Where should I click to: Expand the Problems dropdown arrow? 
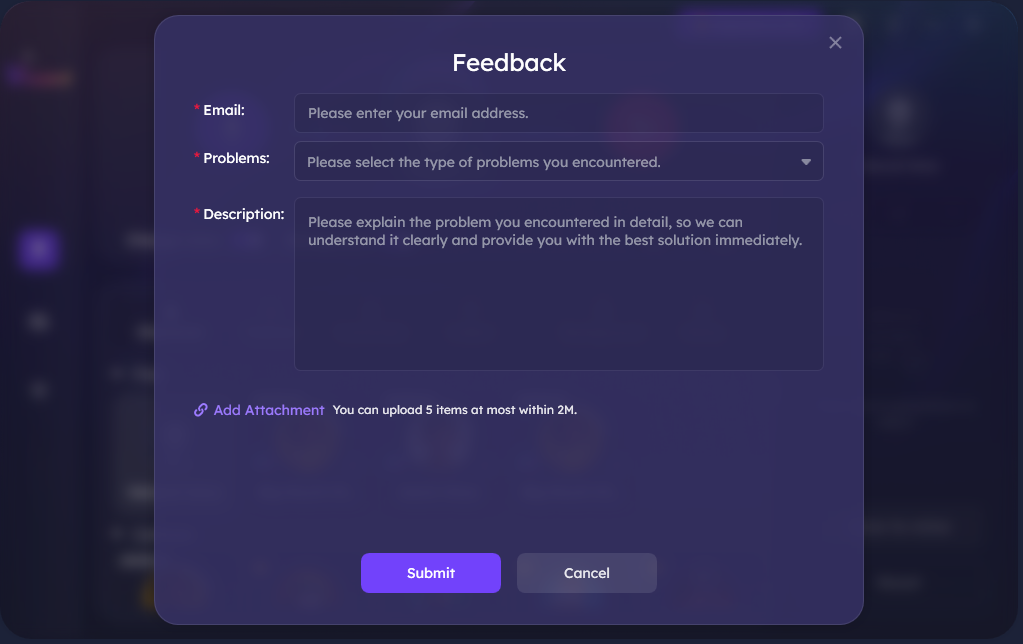[x=806, y=162]
